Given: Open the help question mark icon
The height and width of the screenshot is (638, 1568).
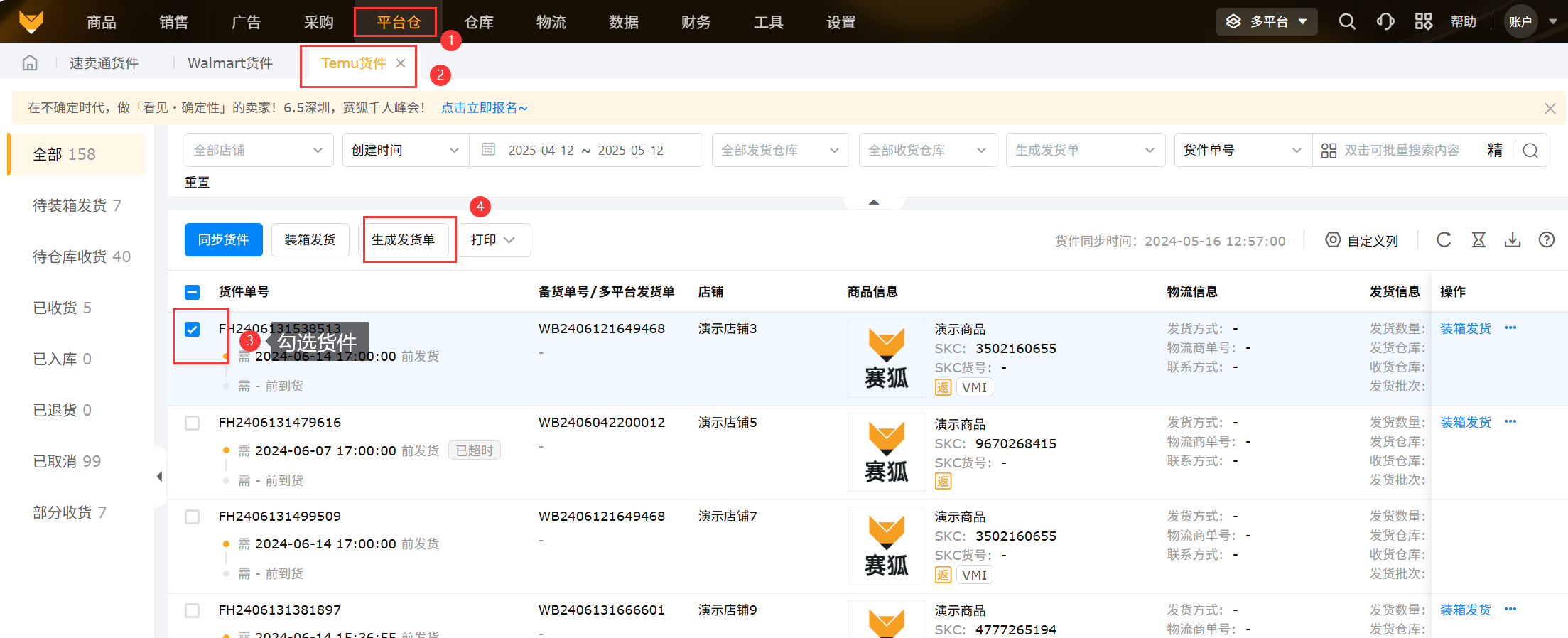Looking at the screenshot, I should pyautogui.click(x=1547, y=240).
